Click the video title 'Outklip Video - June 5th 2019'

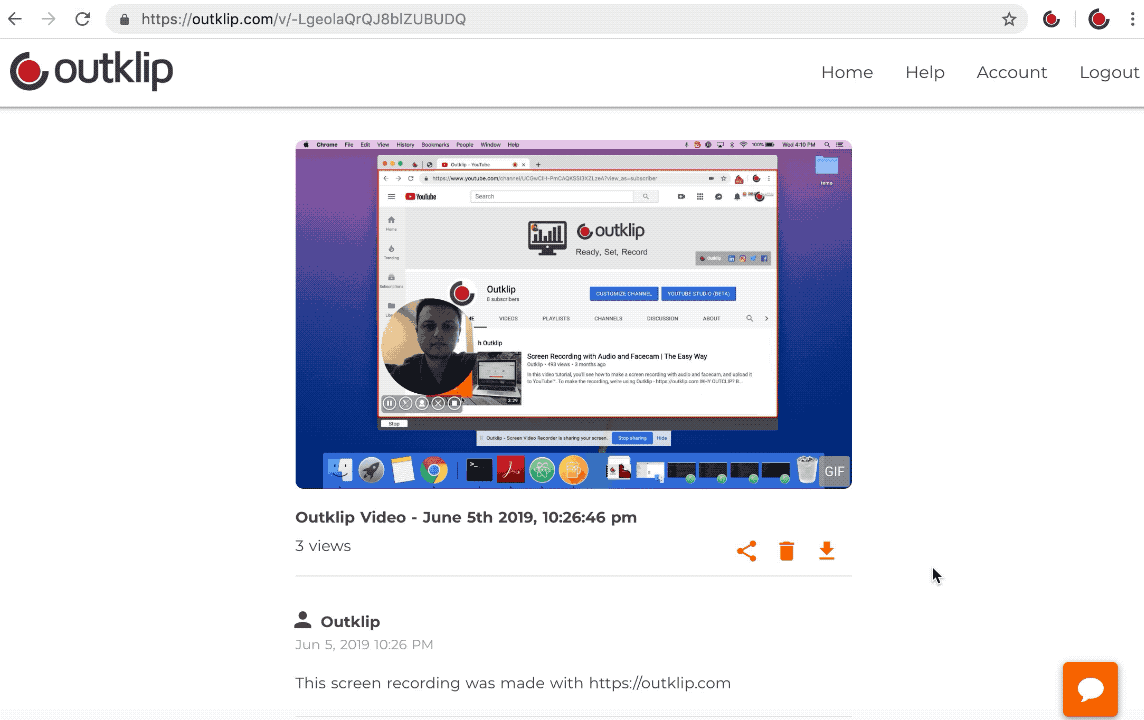click(x=465, y=517)
